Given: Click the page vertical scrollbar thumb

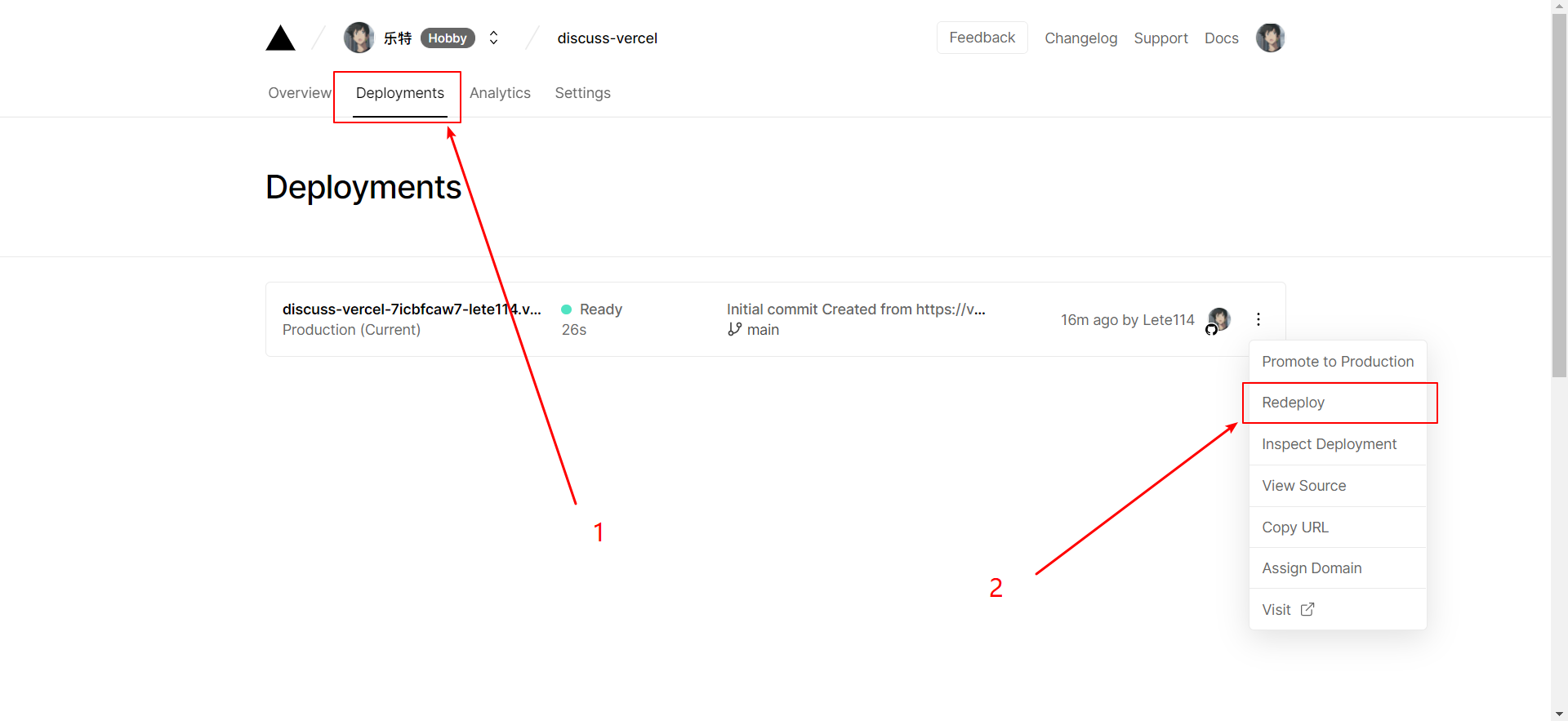Looking at the screenshot, I should (1559, 196).
